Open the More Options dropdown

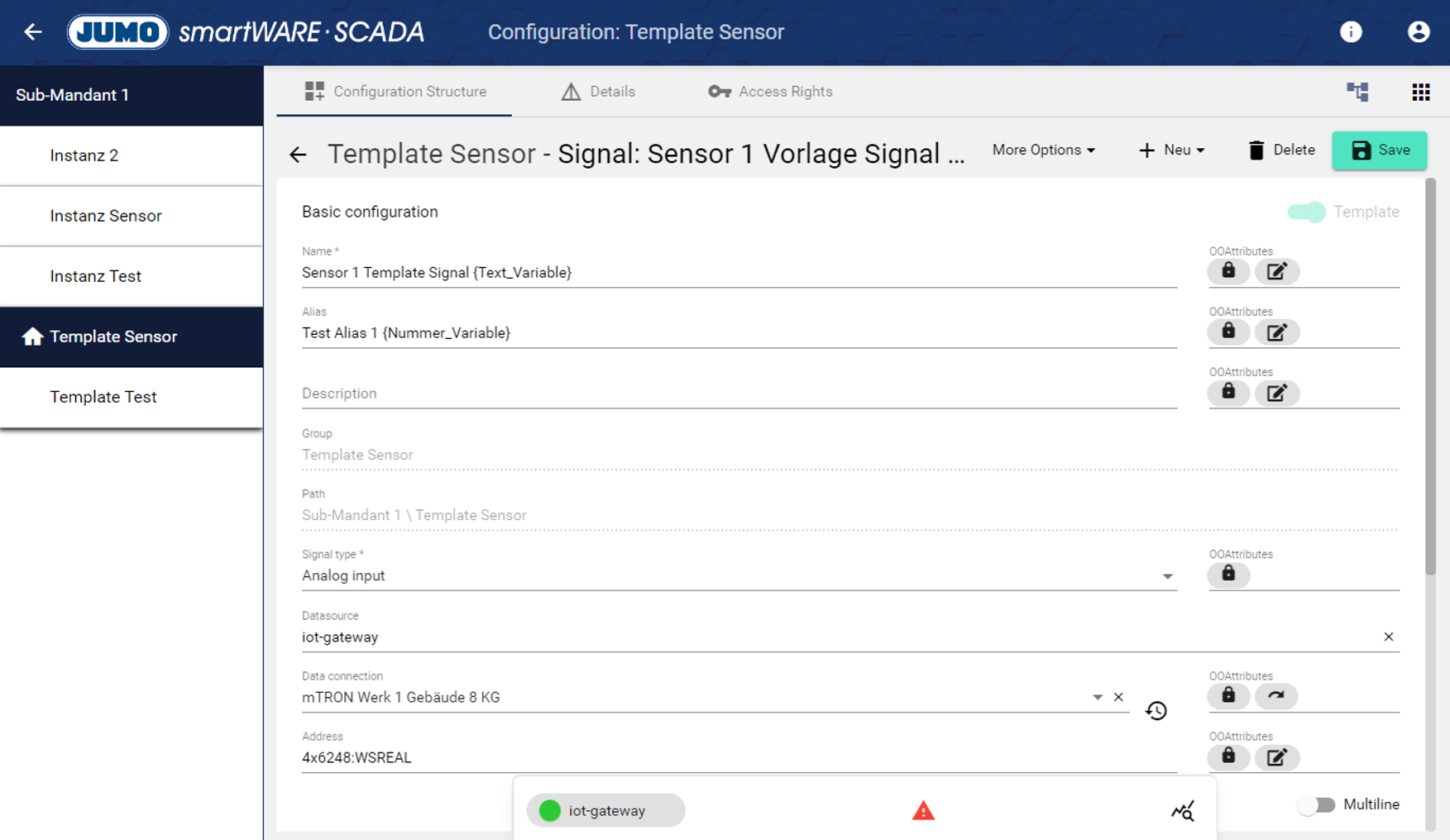1044,150
